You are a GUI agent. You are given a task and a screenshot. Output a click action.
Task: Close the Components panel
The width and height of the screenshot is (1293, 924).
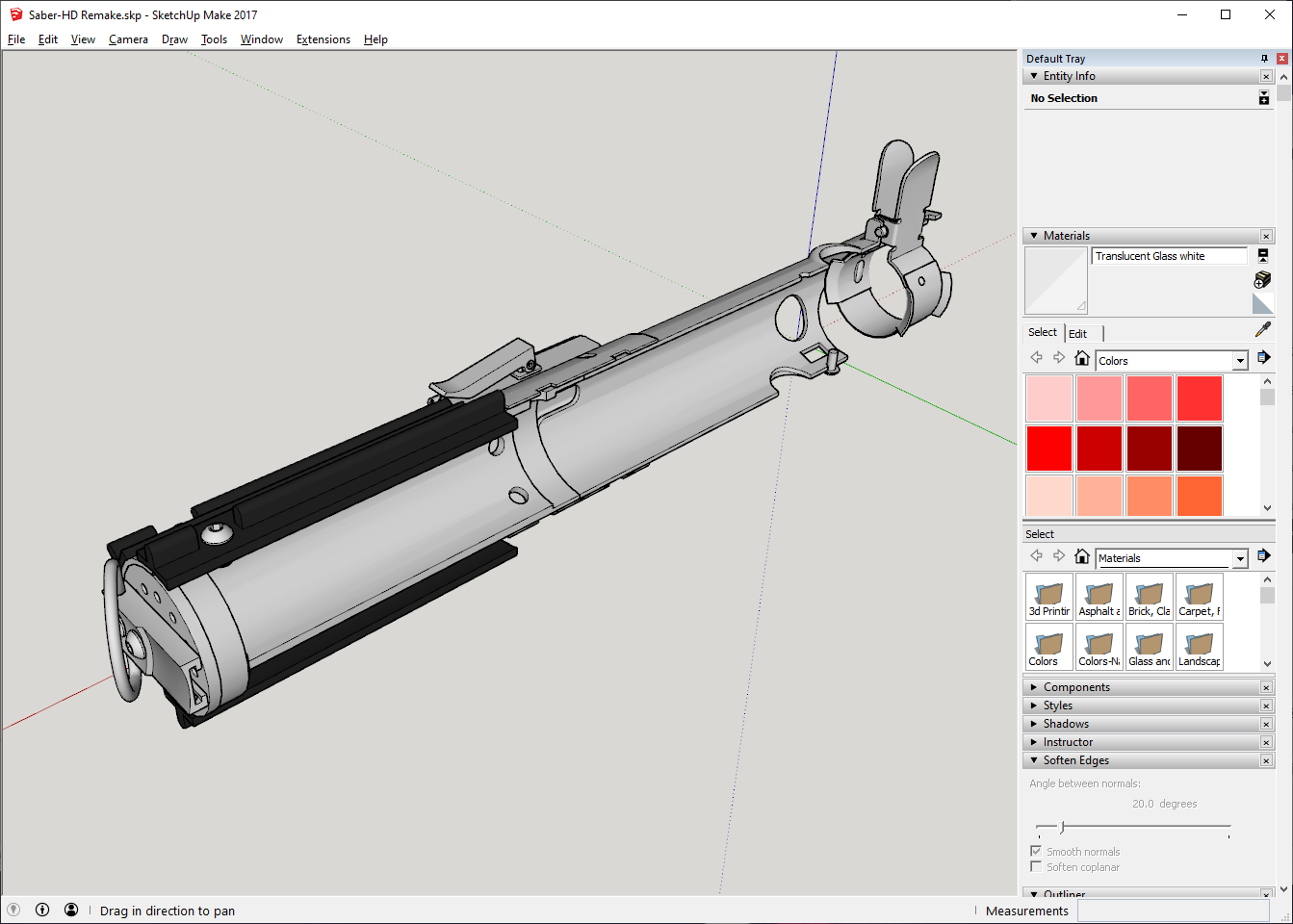[1266, 687]
